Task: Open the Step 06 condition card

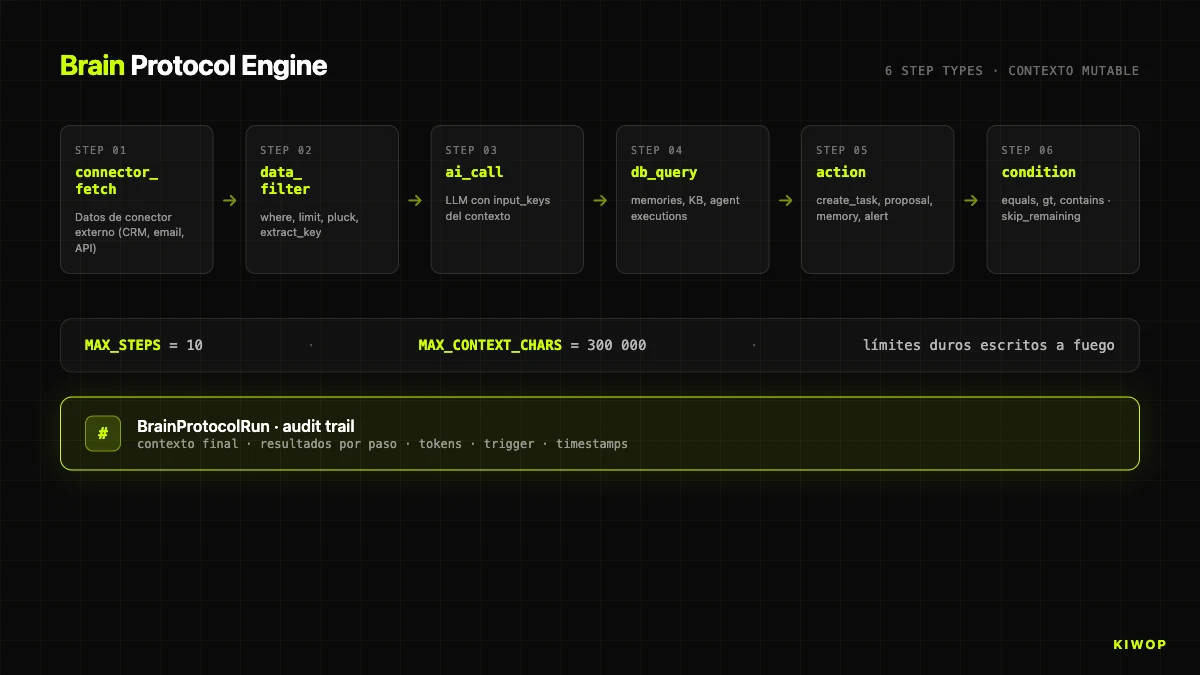Action: [1063, 199]
